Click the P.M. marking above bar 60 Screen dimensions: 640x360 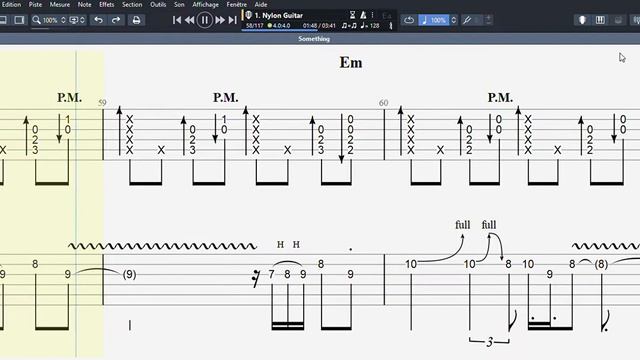tap(500, 98)
